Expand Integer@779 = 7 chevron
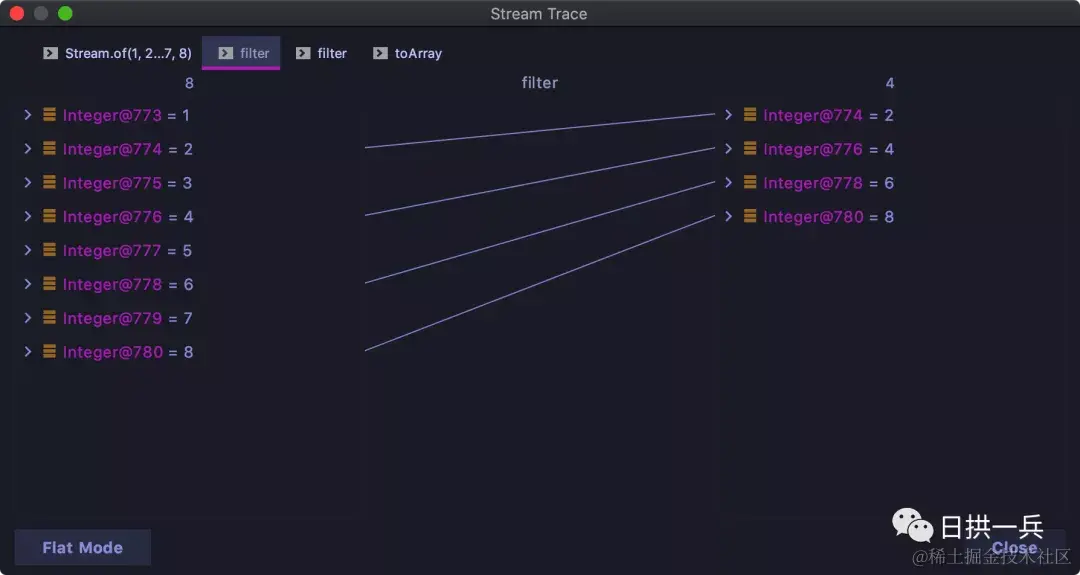 click(28, 317)
